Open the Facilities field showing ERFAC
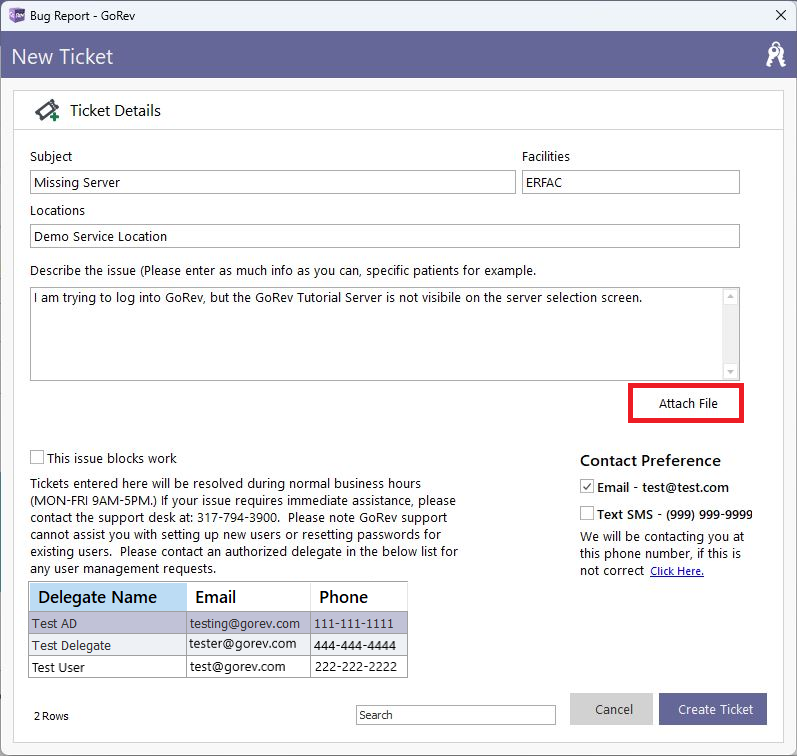Viewport: 797px width, 756px height. [630, 182]
